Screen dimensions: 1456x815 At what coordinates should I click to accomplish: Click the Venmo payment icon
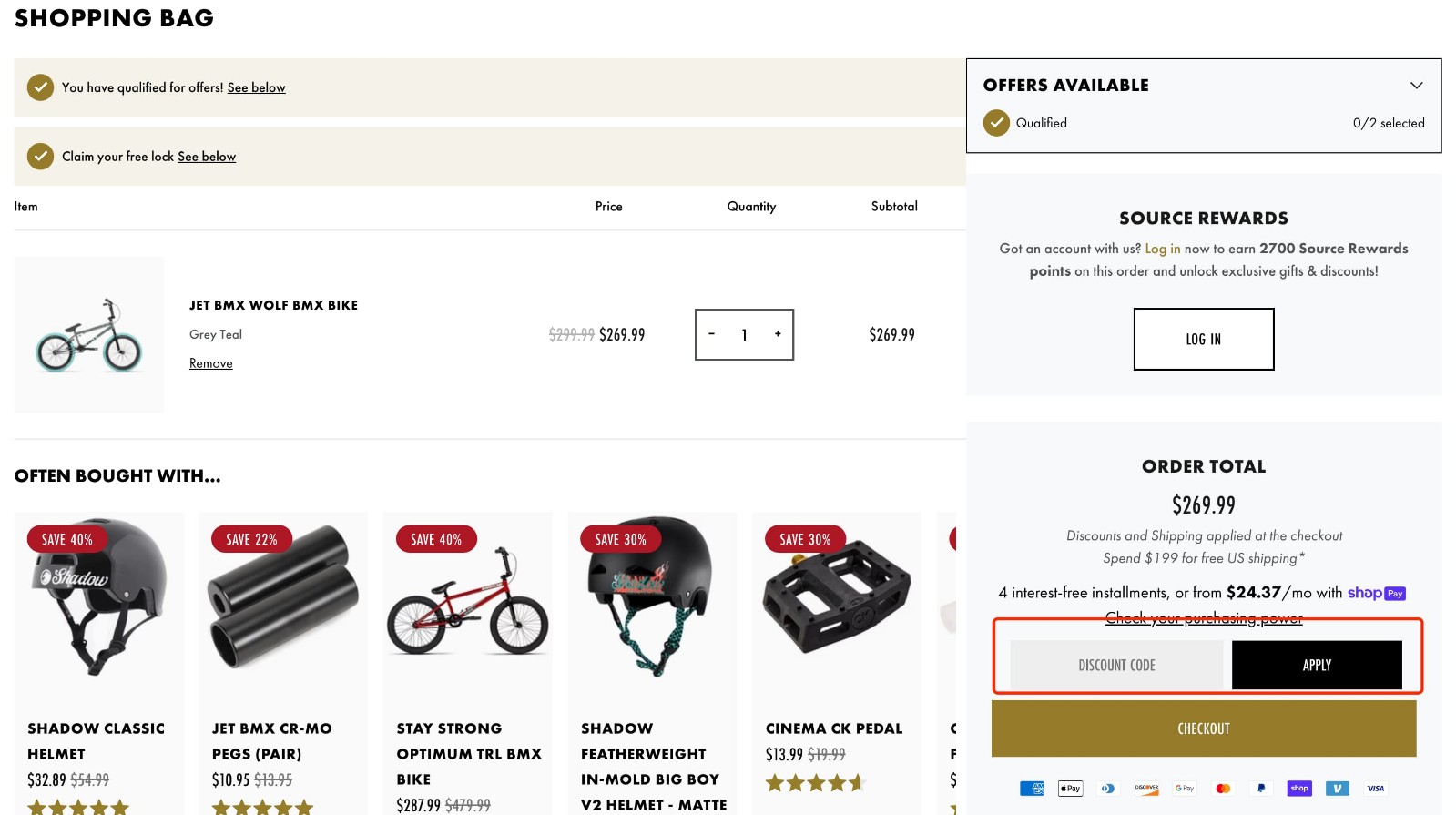[1338, 788]
